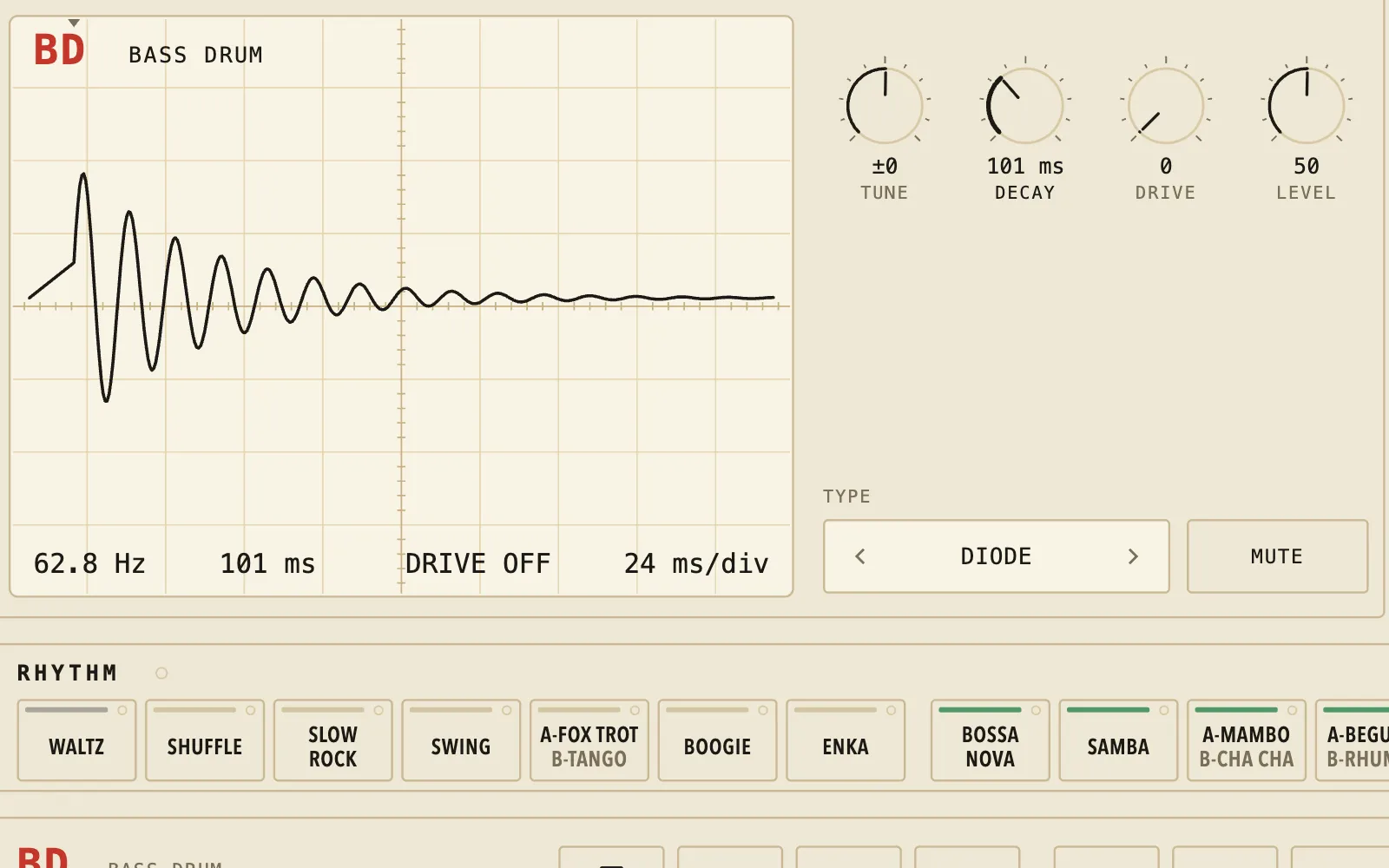Screen dimensions: 1389x868
Task: Click the LEVEL knob
Action: (x=1307, y=106)
